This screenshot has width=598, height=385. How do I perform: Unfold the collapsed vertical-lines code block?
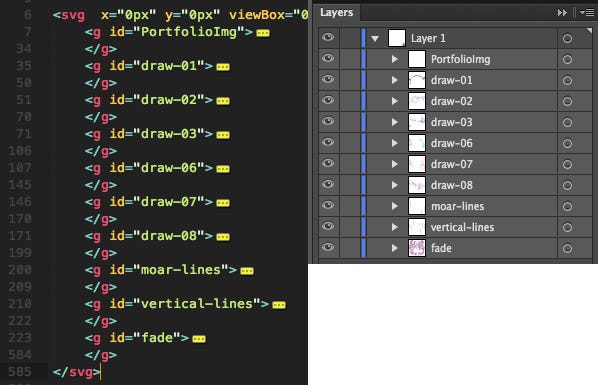279,304
